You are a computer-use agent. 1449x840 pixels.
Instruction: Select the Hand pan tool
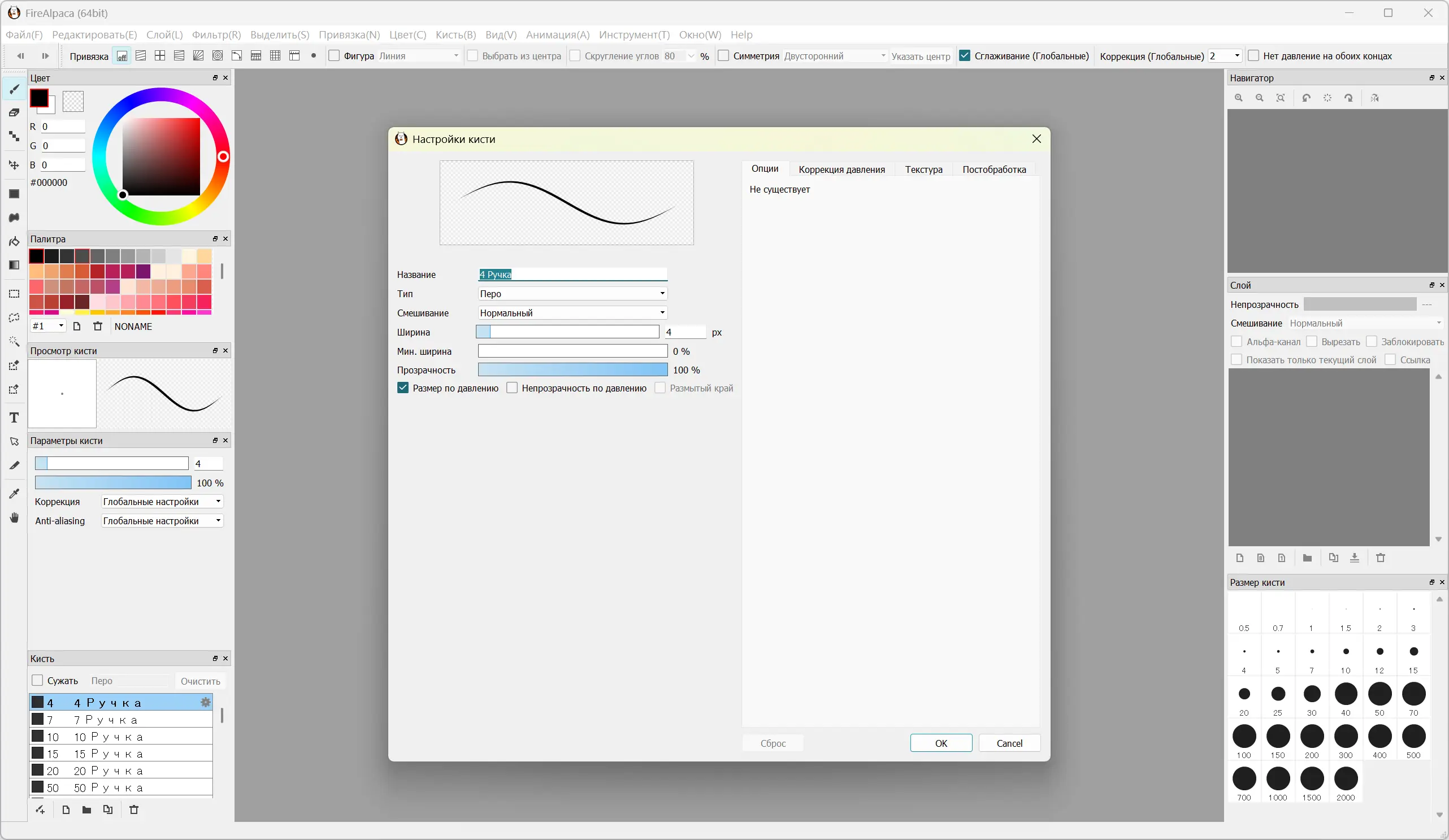click(x=14, y=517)
